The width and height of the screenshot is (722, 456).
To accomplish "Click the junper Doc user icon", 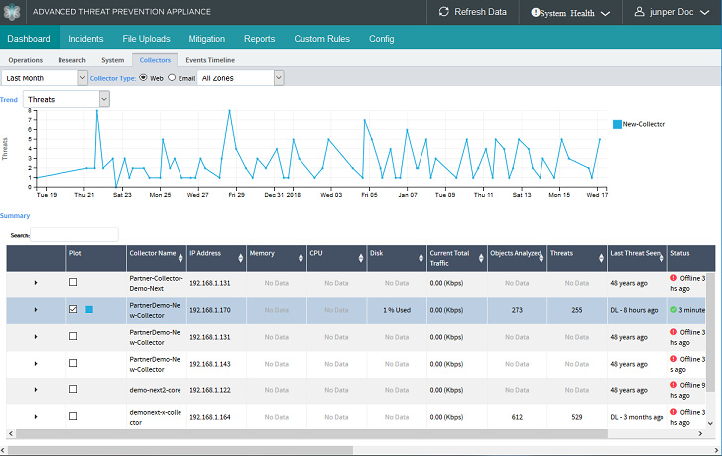I will 639,12.
